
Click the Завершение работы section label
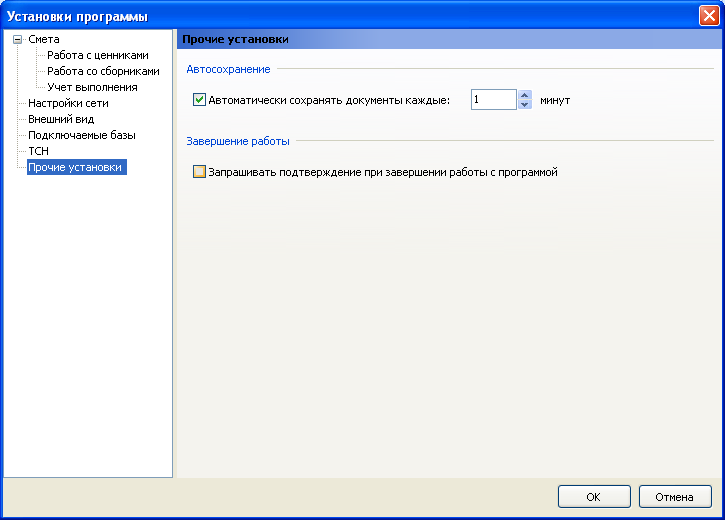[x=238, y=141]
